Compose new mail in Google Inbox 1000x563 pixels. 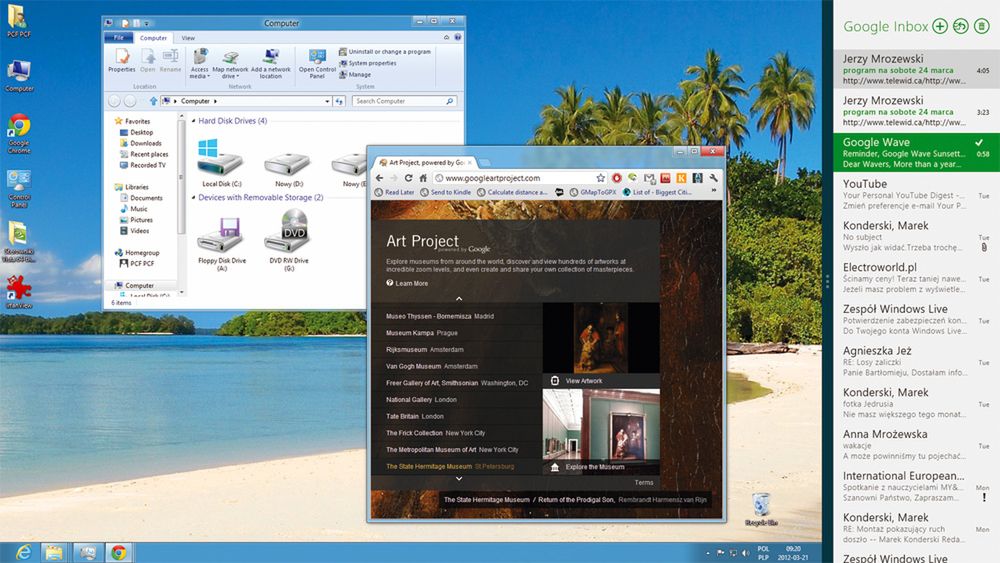(939, 26)
